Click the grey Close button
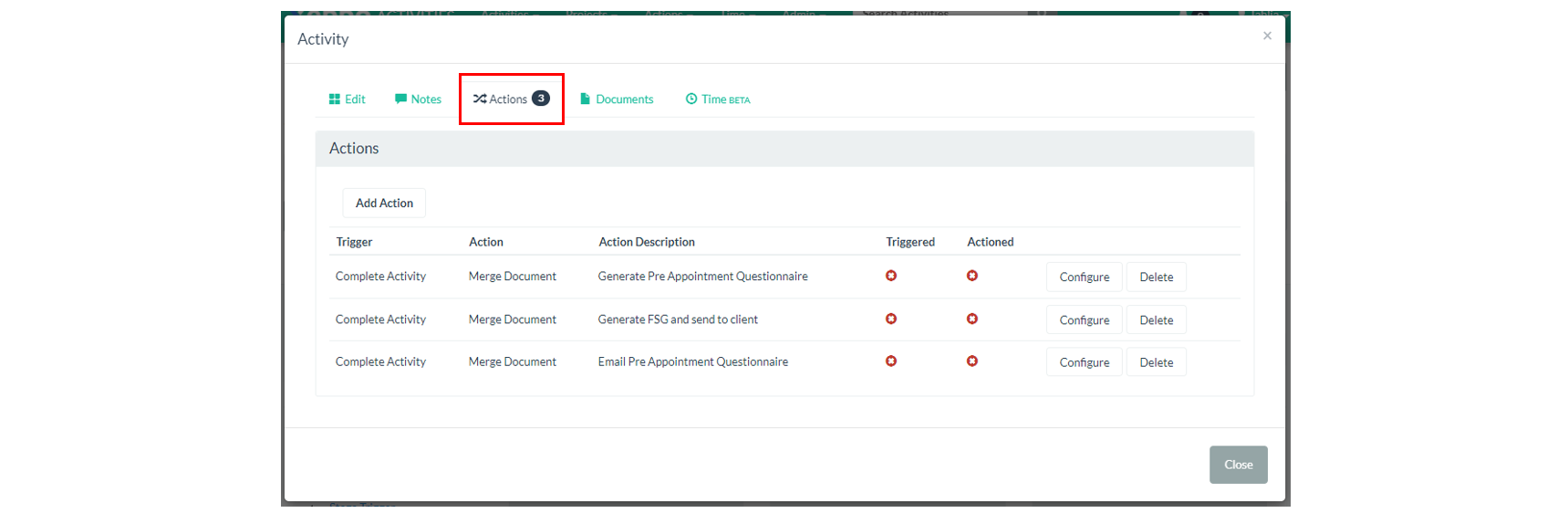1568x513 pixels. pos(1238,465)
